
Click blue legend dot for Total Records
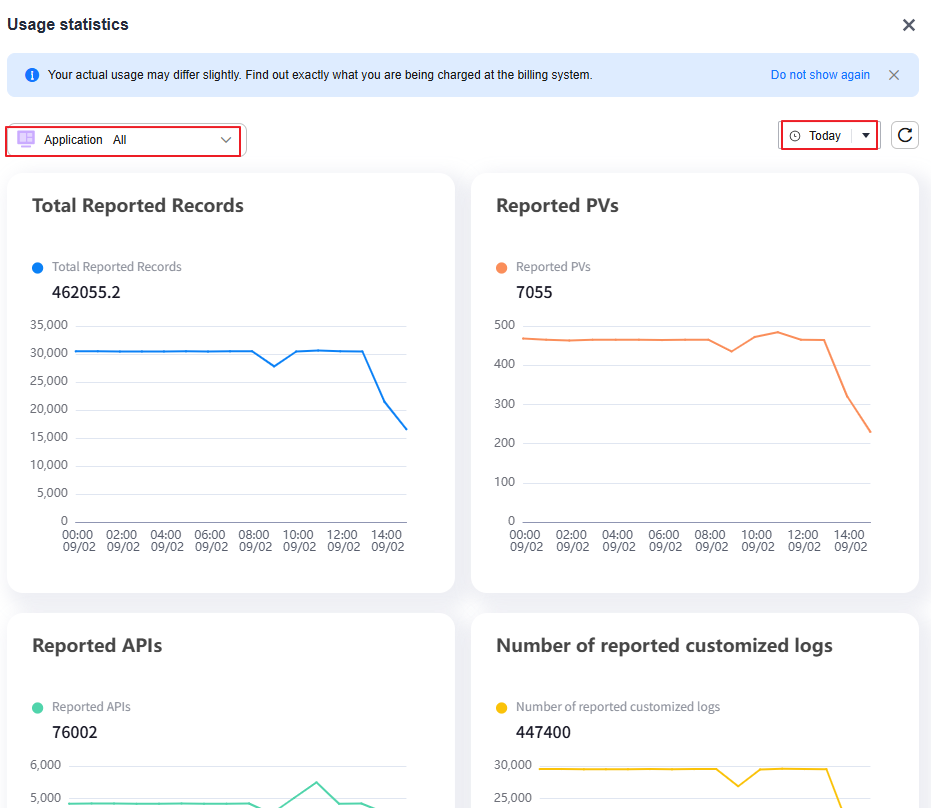pyautogui.click(x=38, y=268)
